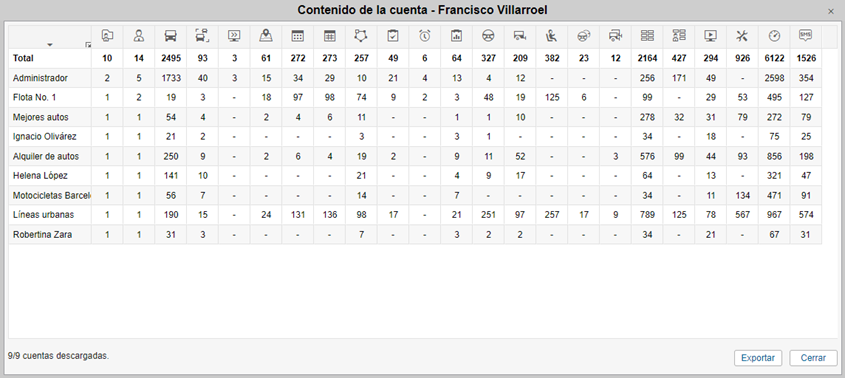Click the Motocicletas Barcelona account name

click(x=52, y=195)
